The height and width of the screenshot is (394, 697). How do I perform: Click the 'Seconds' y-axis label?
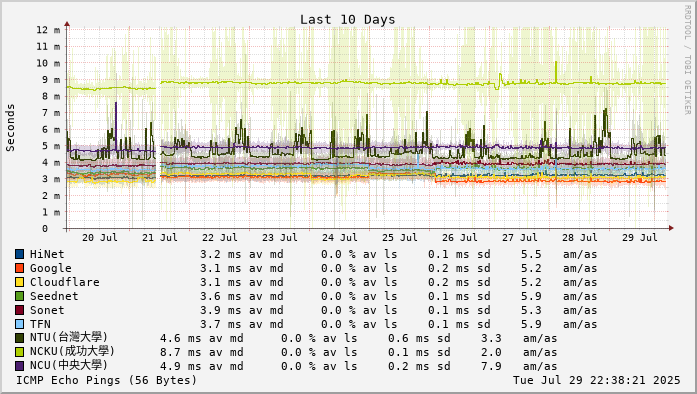[x=10, y=128]
